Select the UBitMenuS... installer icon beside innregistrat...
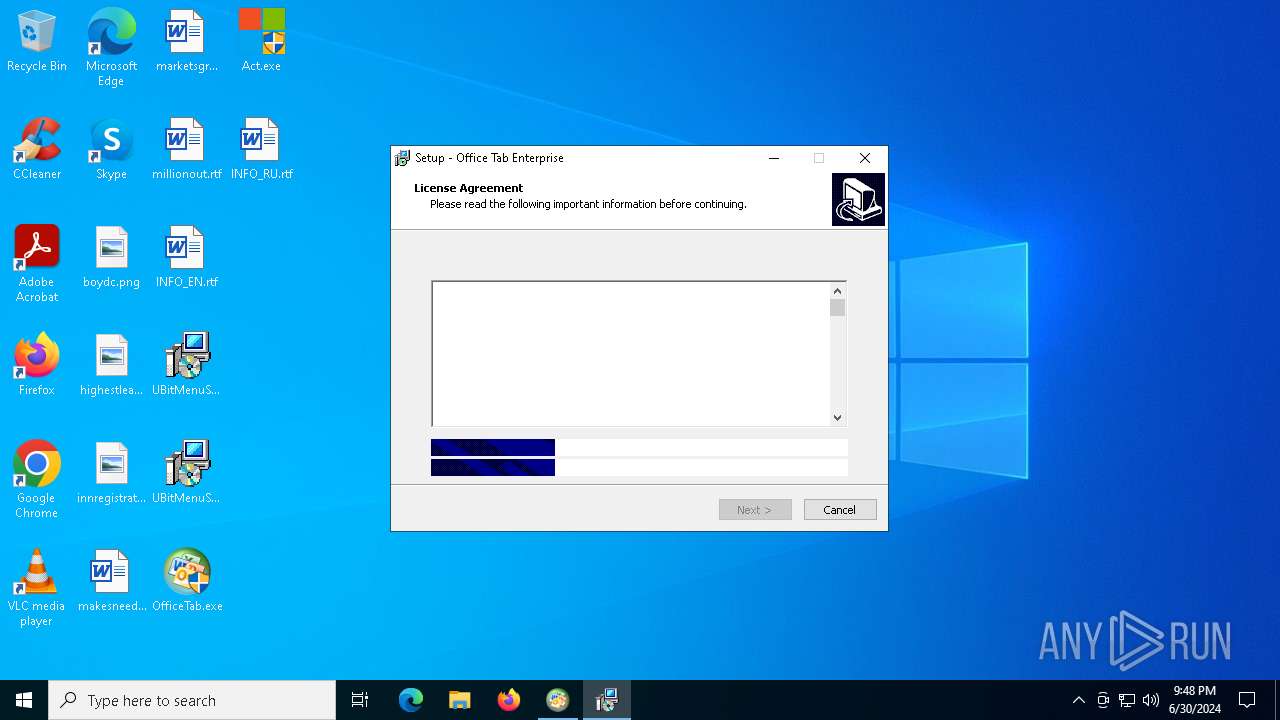The width and height of the screenshot is (1280, 720). (186, 473)
